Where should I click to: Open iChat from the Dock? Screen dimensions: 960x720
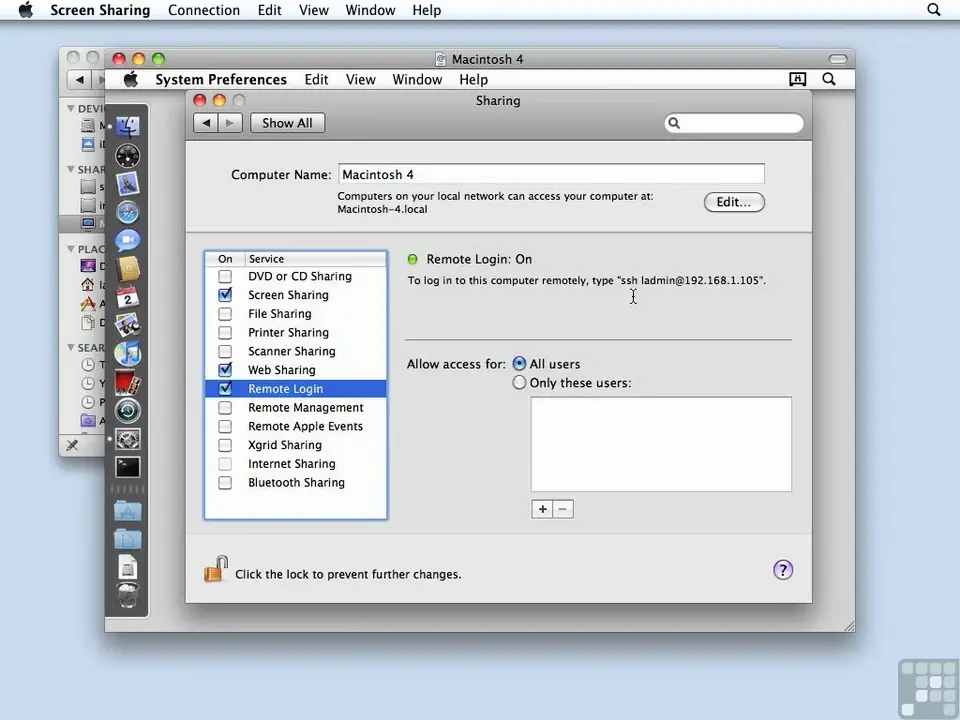[x=128, y=241]
